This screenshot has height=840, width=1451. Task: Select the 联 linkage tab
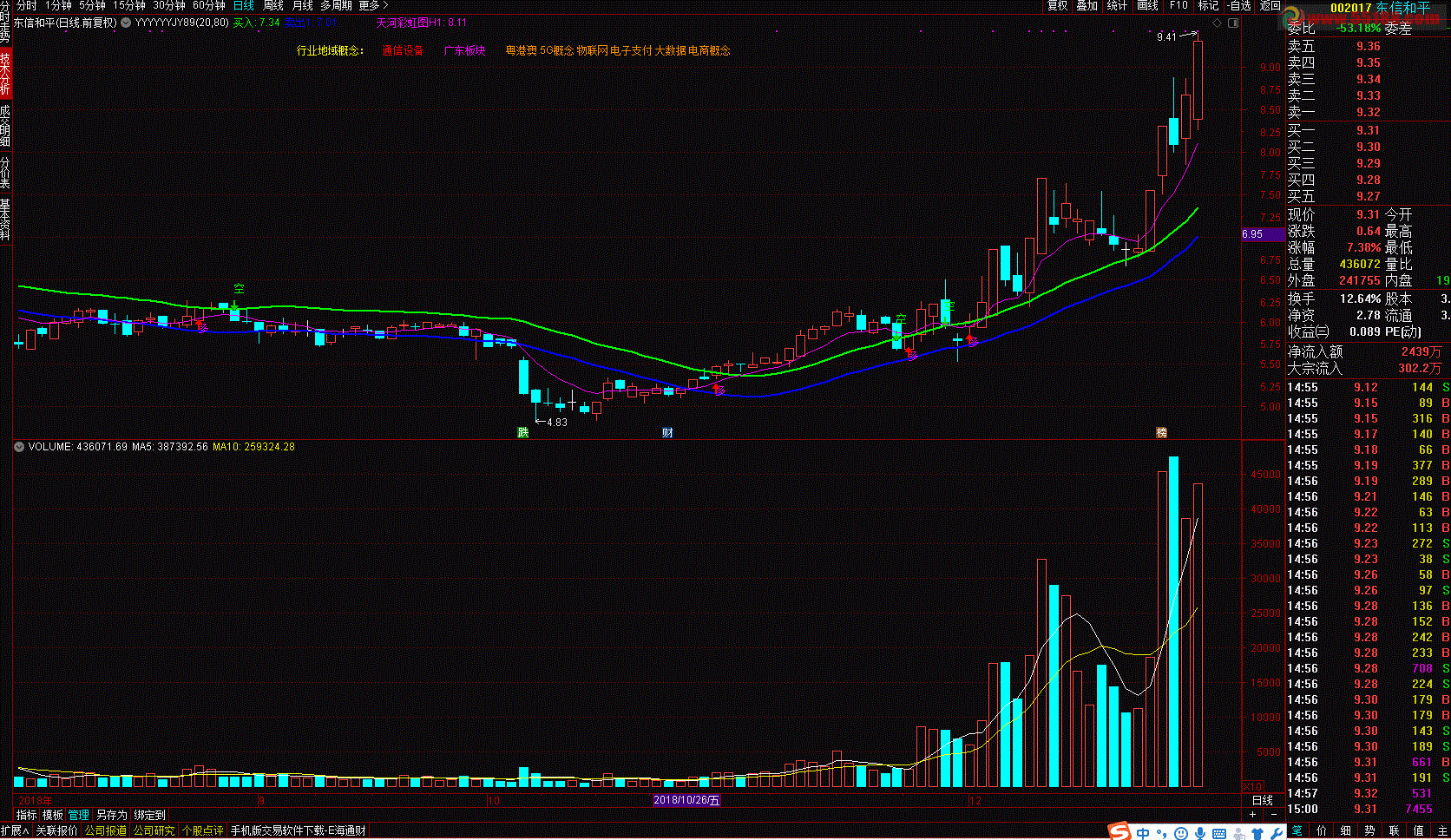(x=1394, y=831)
